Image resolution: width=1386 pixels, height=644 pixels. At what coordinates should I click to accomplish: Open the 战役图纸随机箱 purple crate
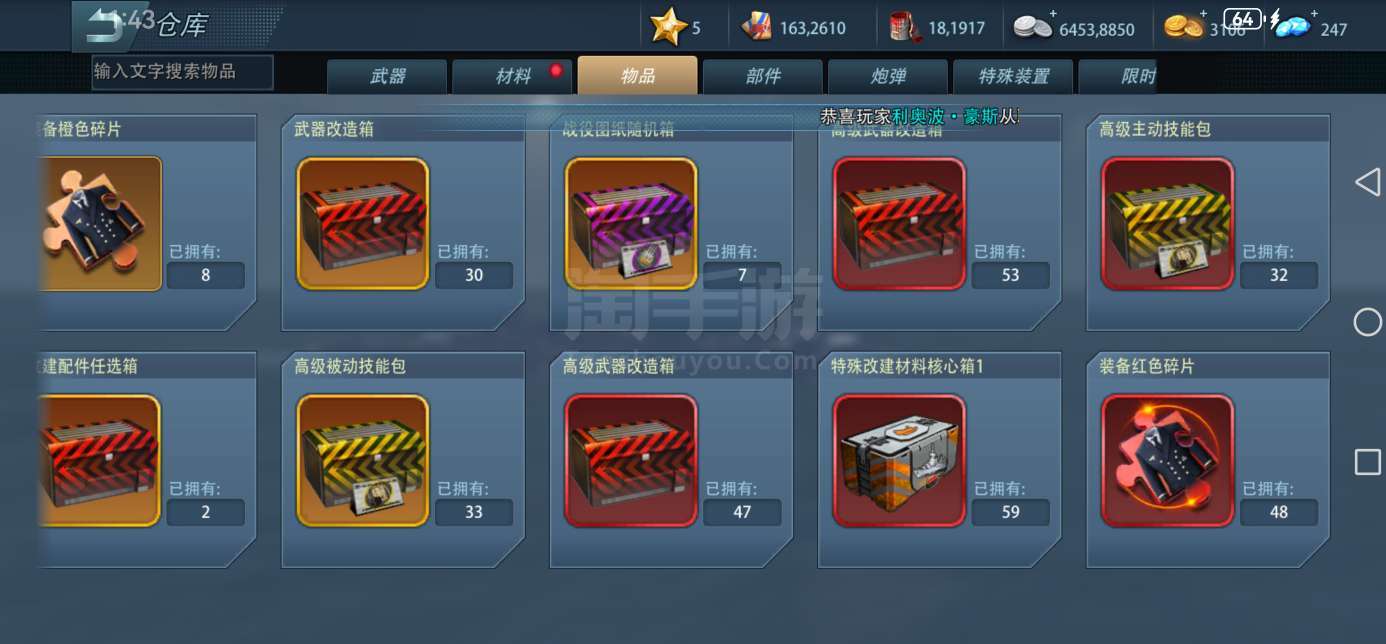click(x=631, y=224)
